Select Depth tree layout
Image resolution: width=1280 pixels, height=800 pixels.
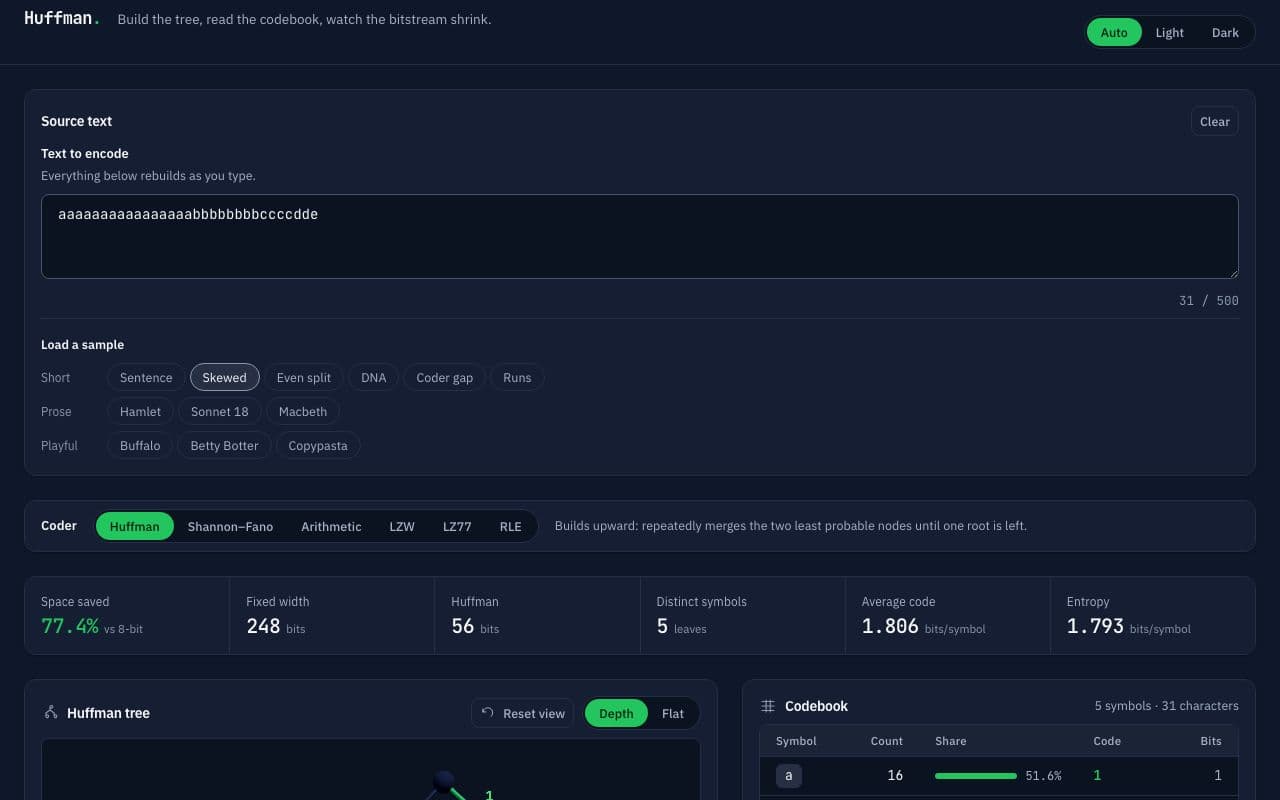pos(616,713)
